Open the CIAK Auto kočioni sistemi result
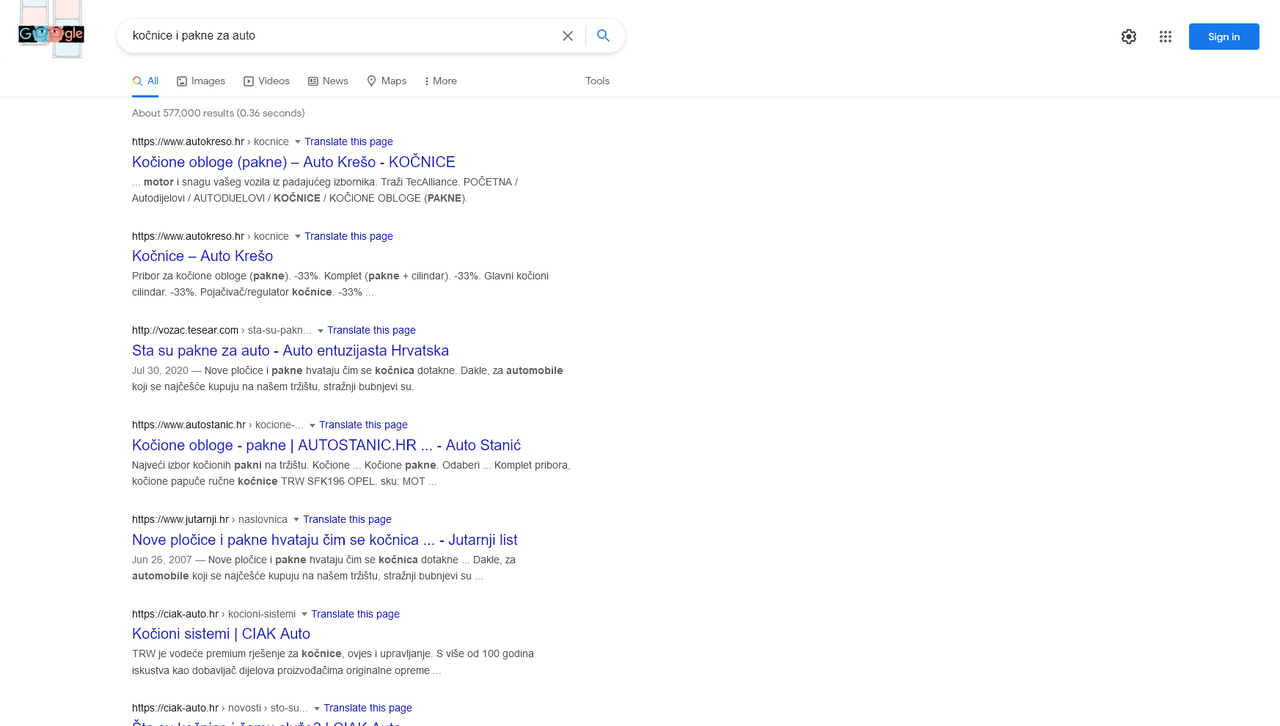This screenshot has width=1280, height=726. [x=220, y=634]
